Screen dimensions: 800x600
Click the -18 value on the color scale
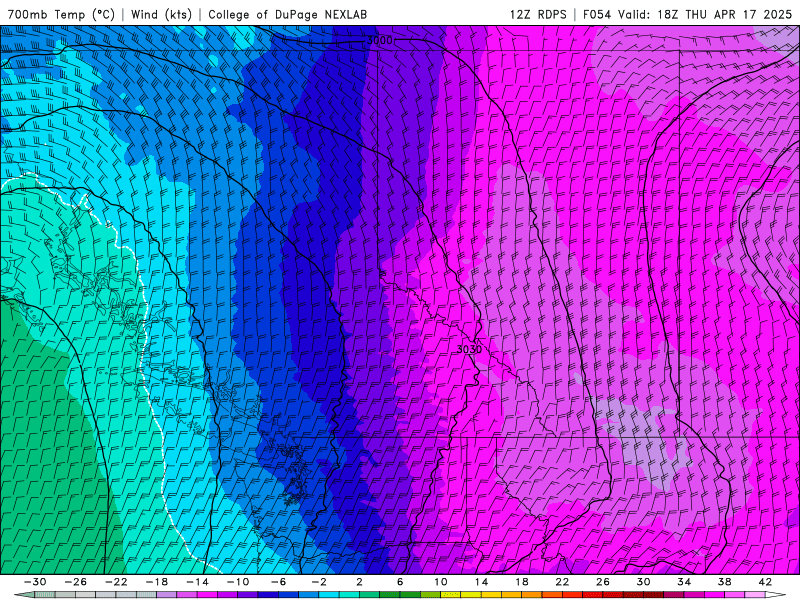click(x=157, y=582)
